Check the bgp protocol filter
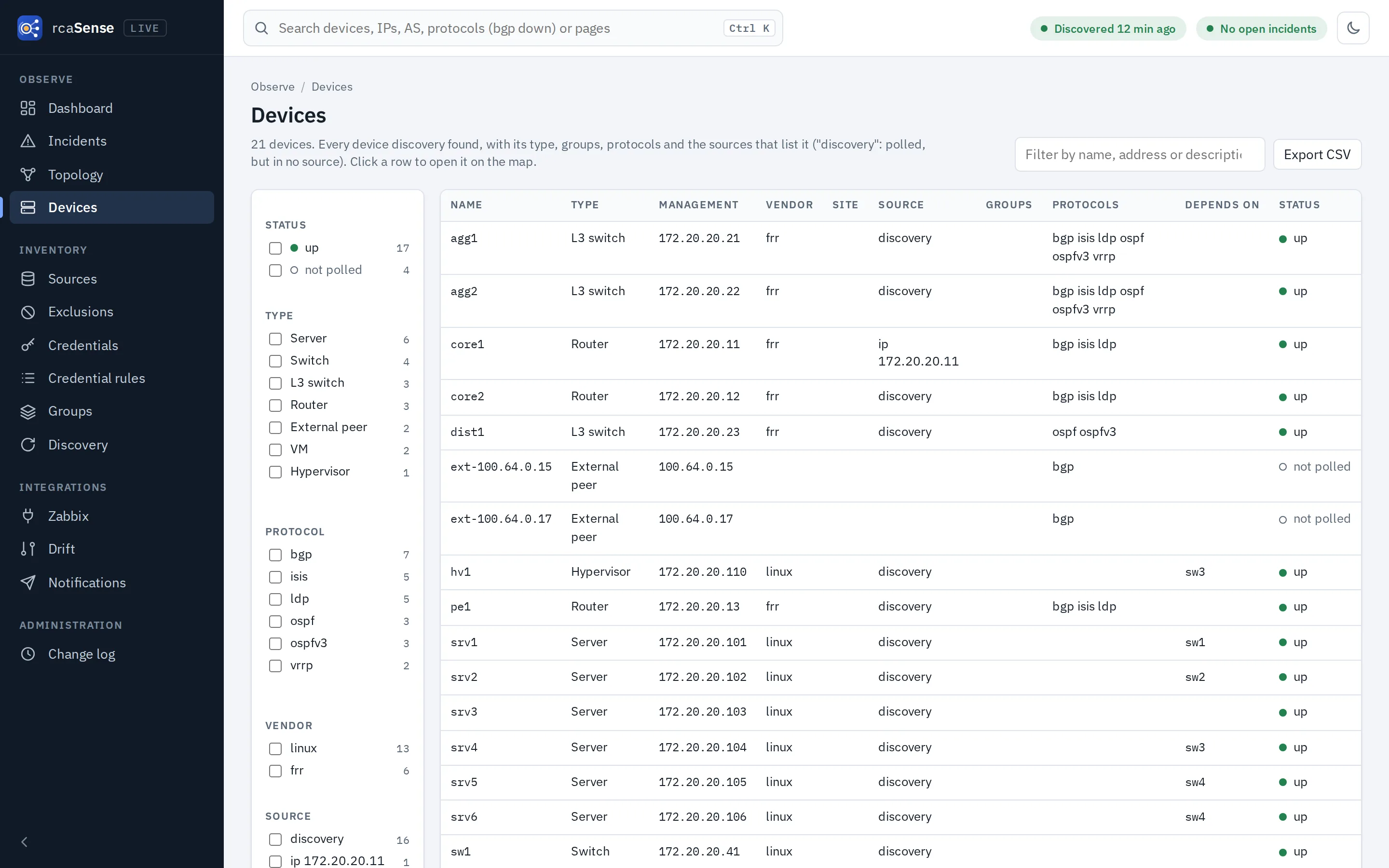This screenshot has width=1389, height=868. (275, 555)
